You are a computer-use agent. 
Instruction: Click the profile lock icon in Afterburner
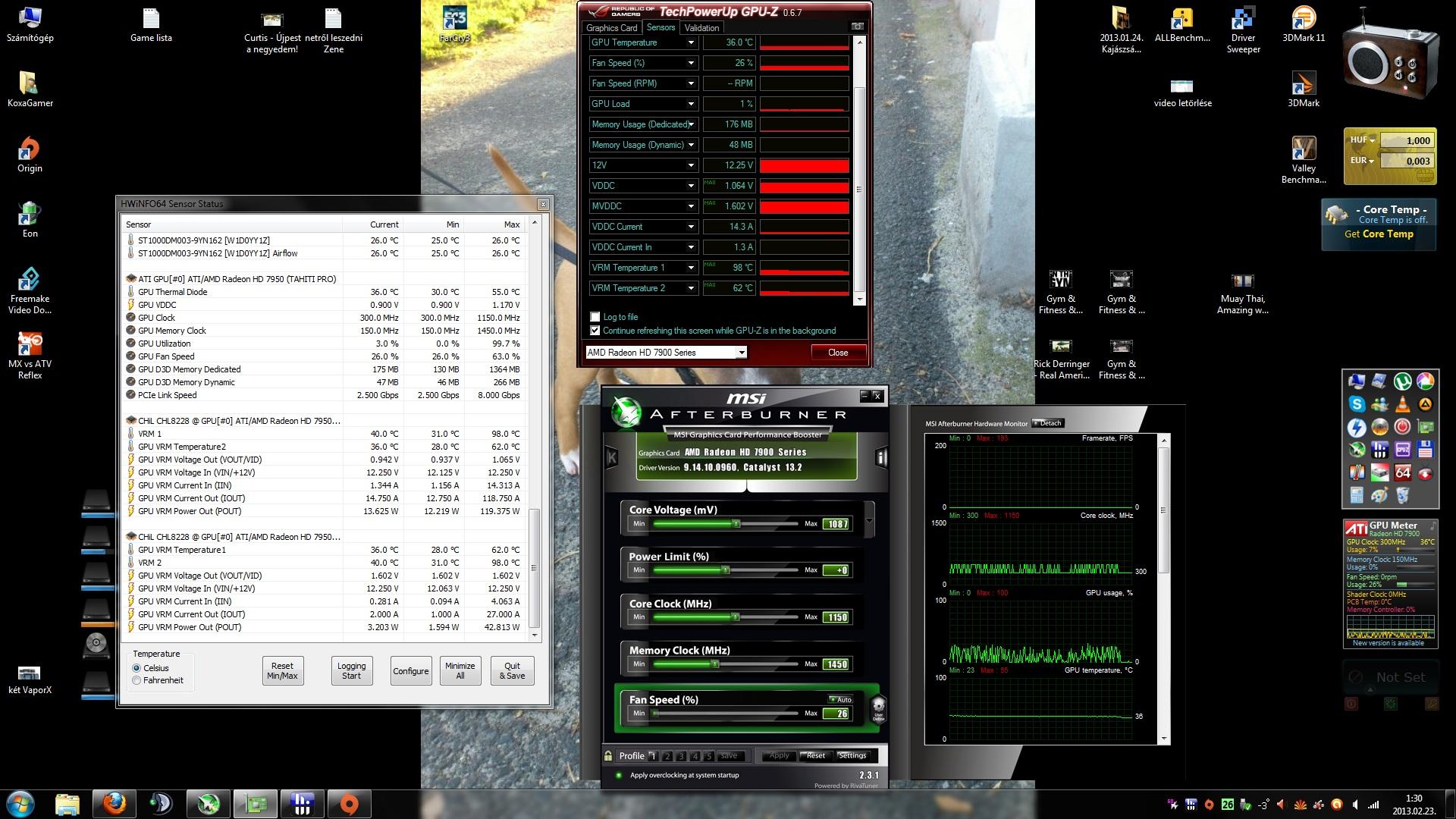(x=608, y=755)
